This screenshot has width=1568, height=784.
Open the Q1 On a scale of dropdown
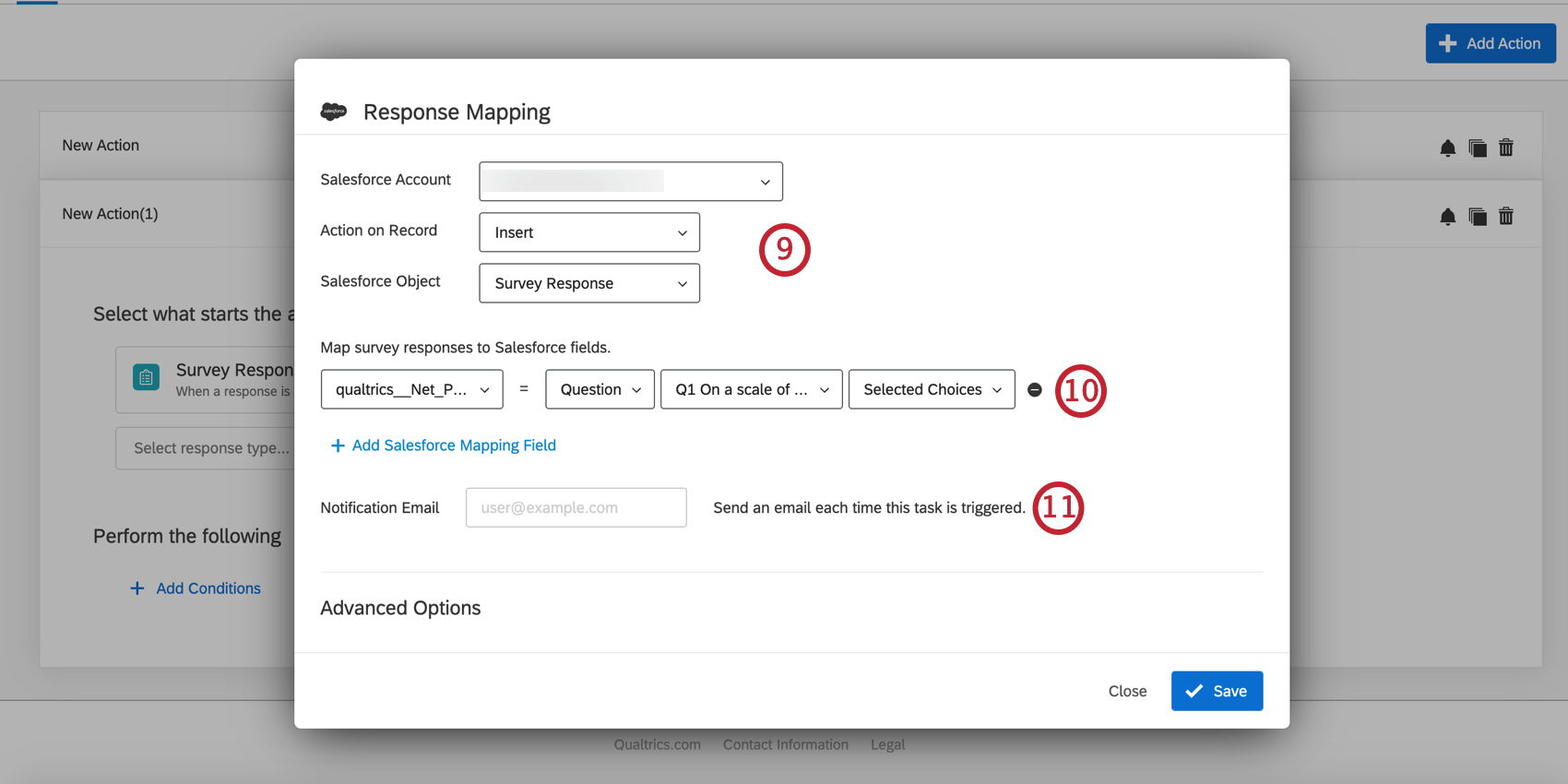751,389
